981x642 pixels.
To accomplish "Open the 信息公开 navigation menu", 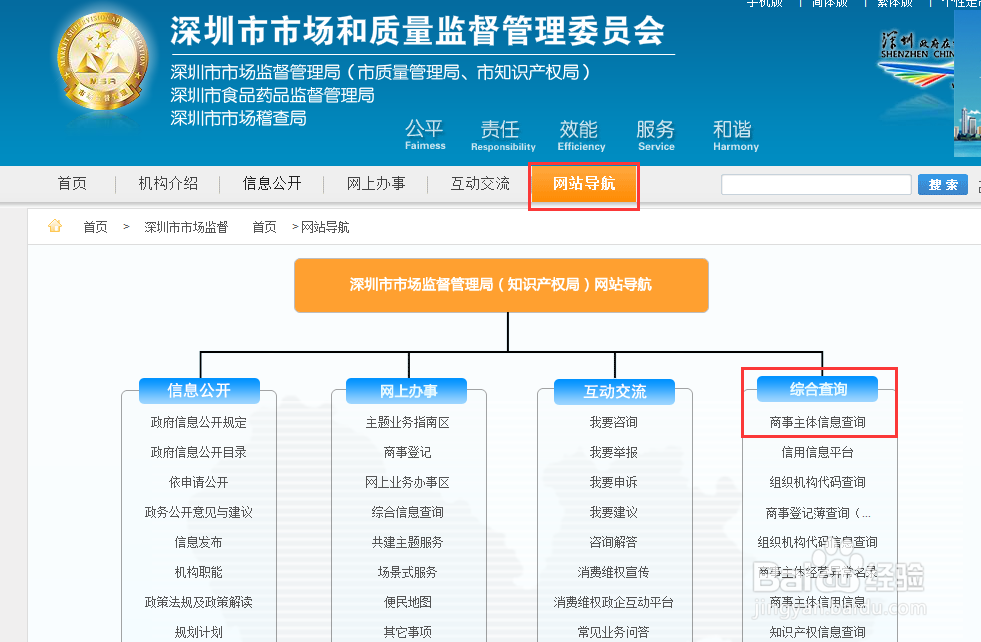I will coord(271,184).
